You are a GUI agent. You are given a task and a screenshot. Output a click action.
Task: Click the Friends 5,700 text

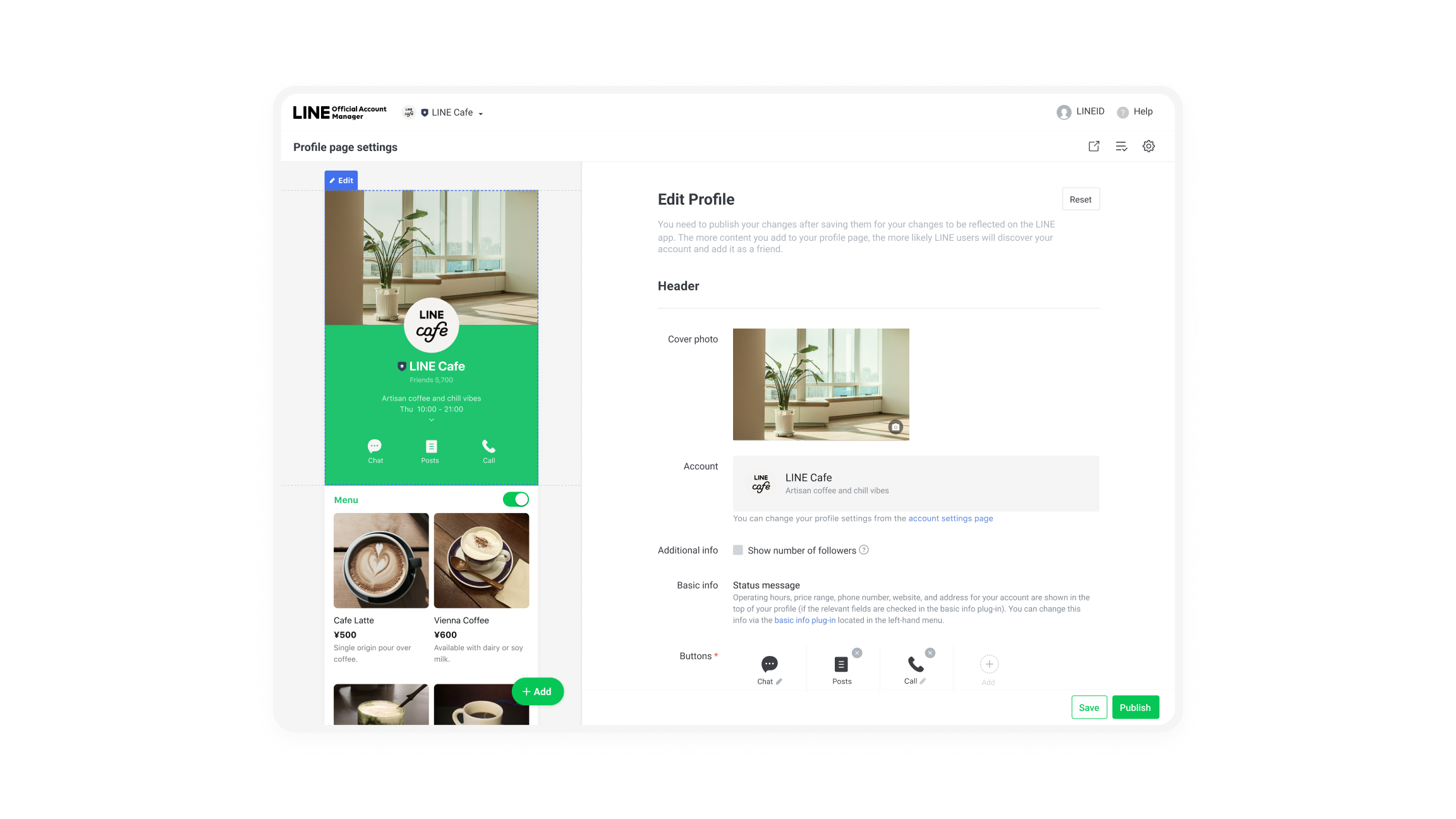click(431, 380)
